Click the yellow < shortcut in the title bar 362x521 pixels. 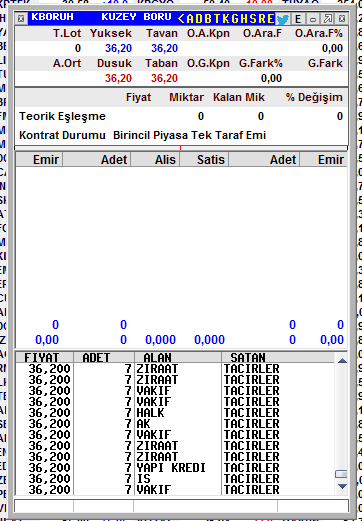tap(181, 19)
